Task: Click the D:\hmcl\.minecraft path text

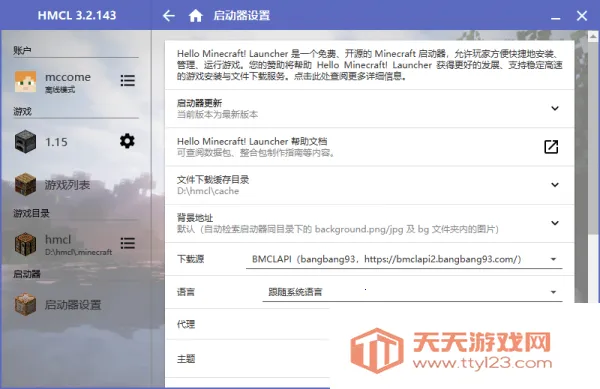Action: pyautogui.click(x=78, y=252)
